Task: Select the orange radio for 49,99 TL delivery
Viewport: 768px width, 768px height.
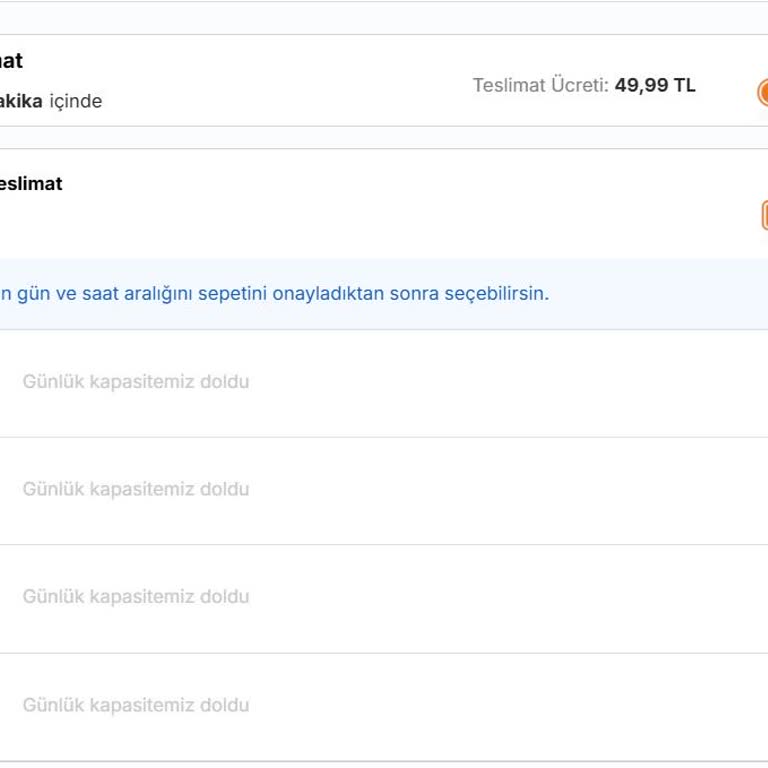Action: tap(763, 92)
